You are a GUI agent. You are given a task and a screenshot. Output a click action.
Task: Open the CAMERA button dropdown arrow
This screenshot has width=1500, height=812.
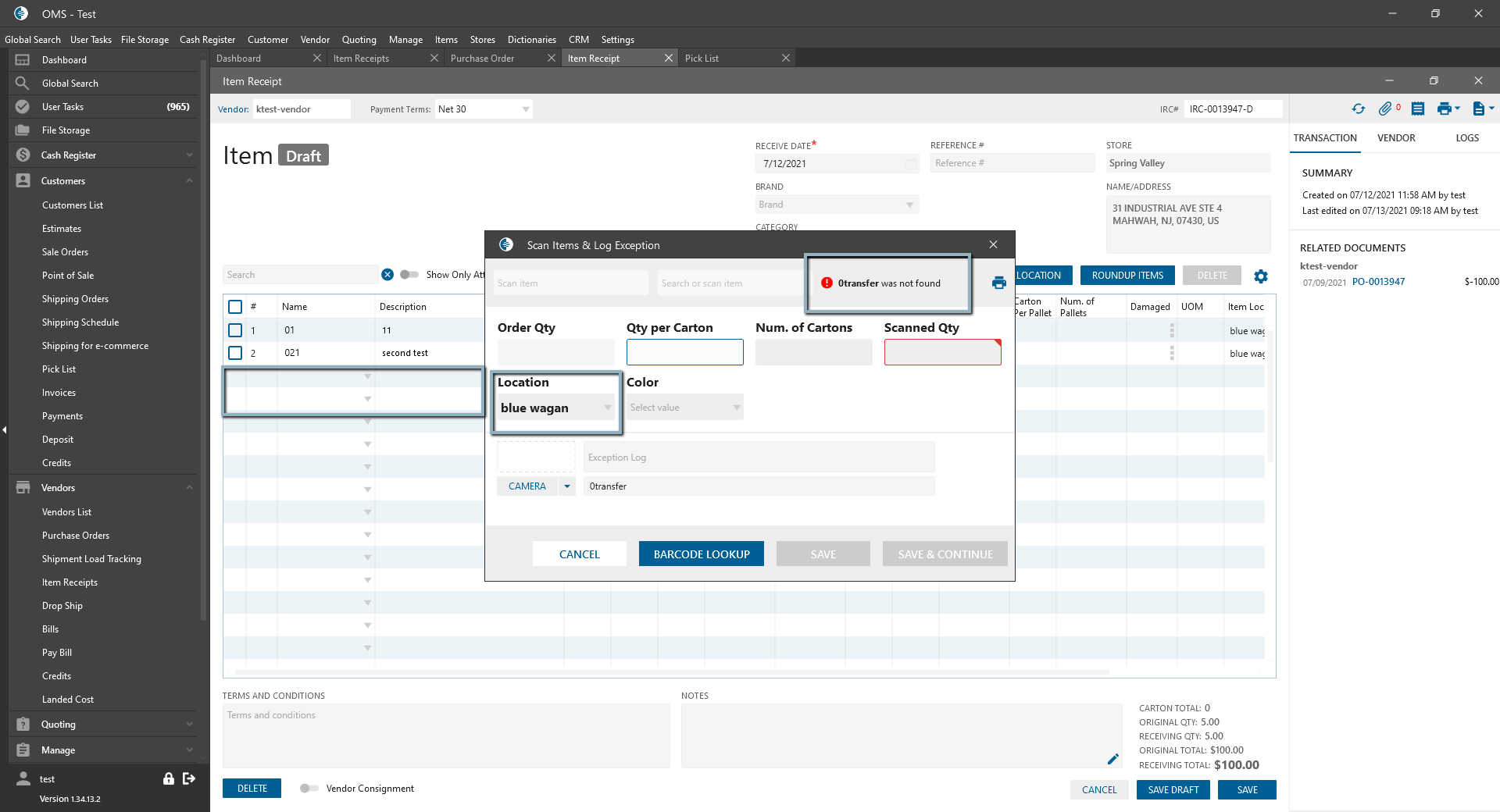click(567, 486)
